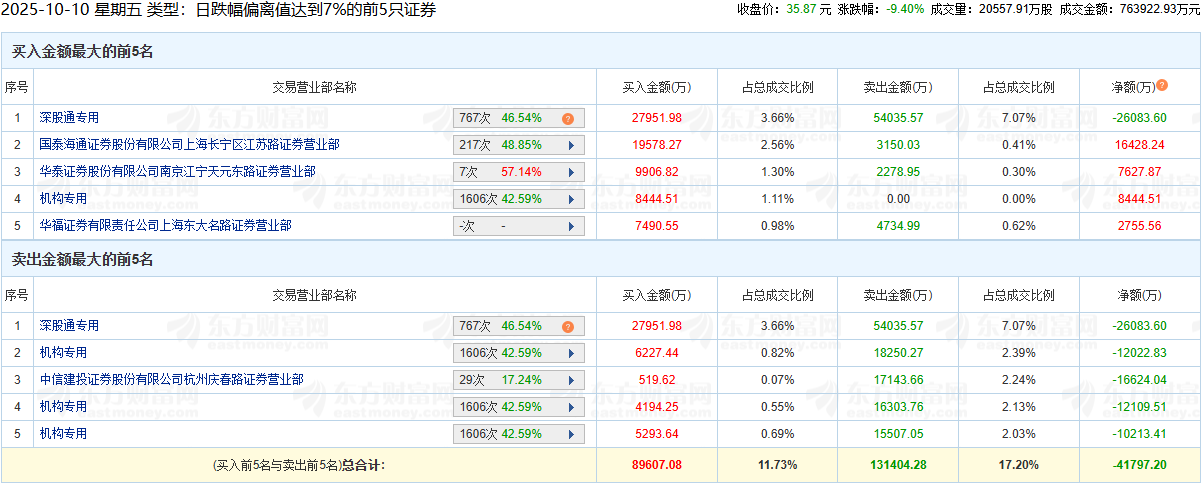1202x484 pixels.
Task: Click the rank 2 机构专用 link in sell table
Action: pos(63,353)
